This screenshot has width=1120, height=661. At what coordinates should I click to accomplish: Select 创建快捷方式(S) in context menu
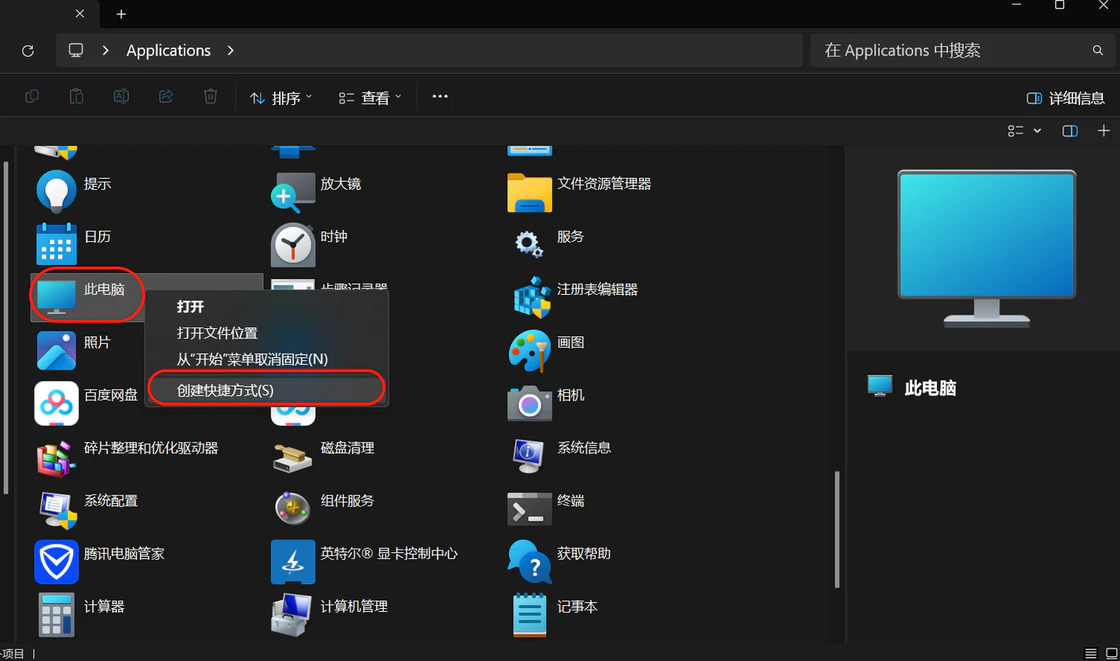tap(266, 390)
